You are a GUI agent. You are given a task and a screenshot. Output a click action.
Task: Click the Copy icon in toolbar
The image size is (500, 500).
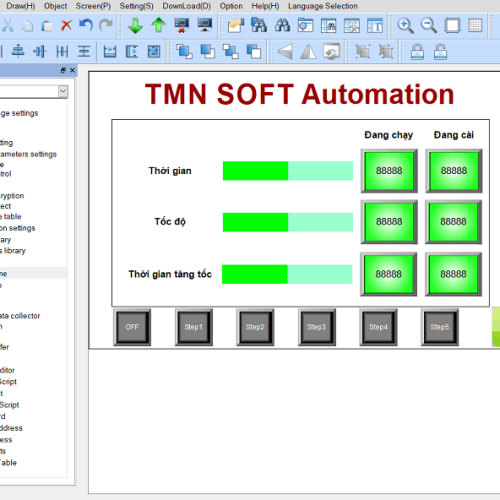[27, 26]
